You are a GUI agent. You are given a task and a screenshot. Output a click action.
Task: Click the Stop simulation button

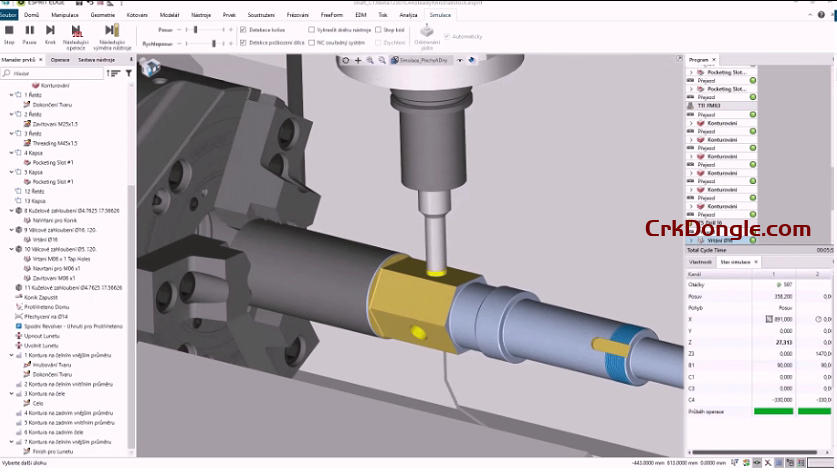[9, 31]
